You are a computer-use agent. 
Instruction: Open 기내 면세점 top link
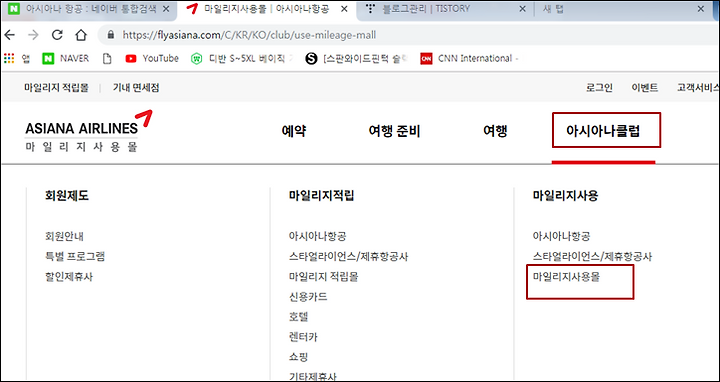pos(136,88)
